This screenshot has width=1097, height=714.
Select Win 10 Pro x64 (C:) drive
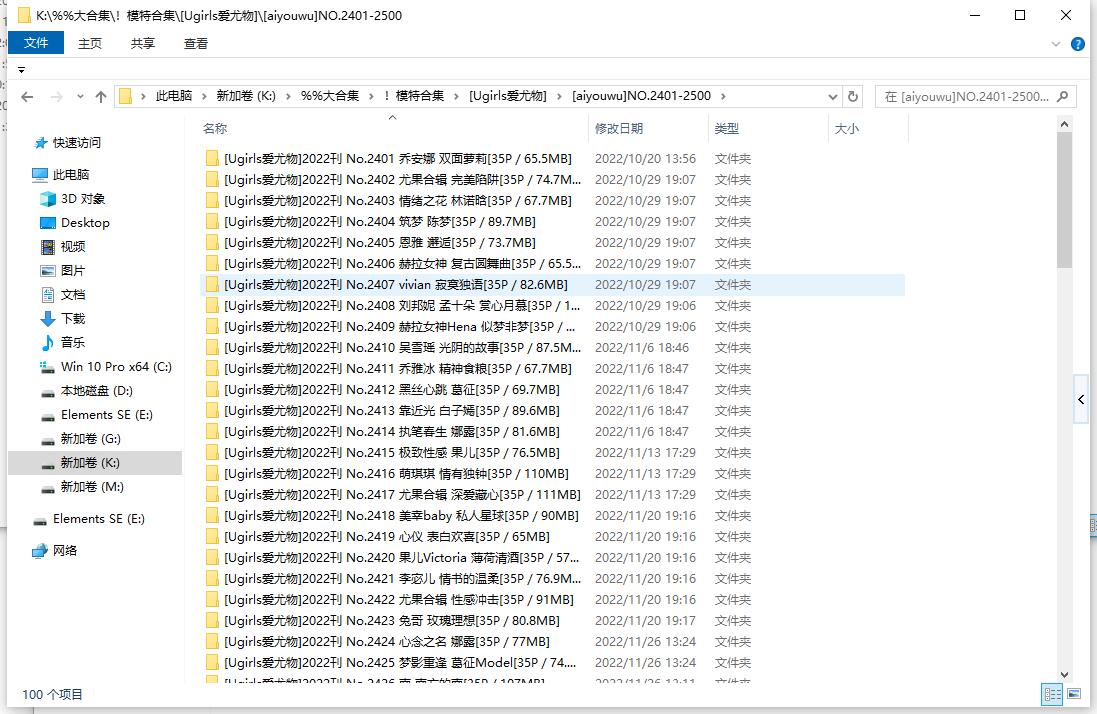(115, 366)
